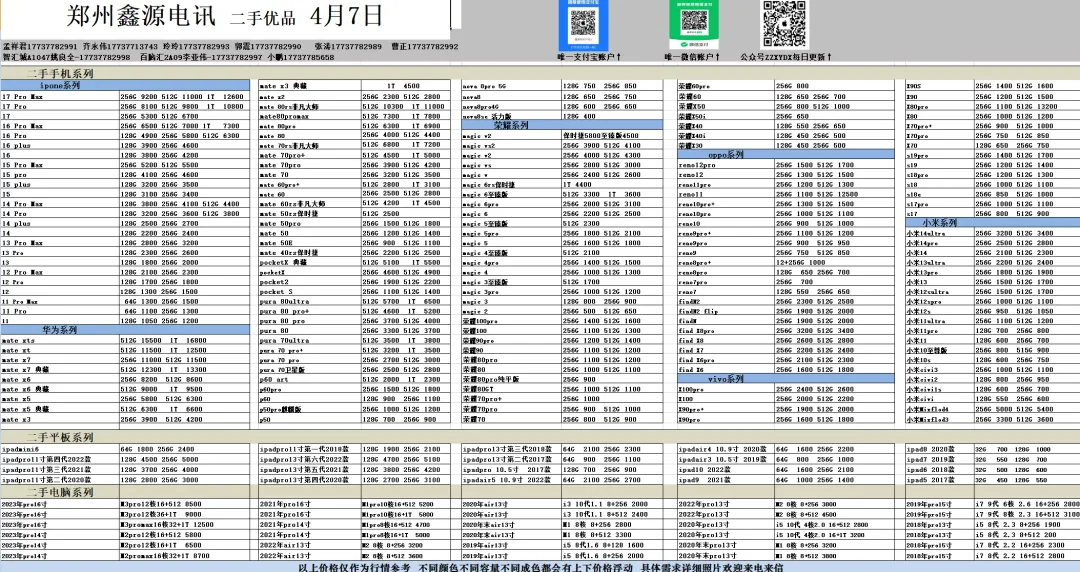Click the 14 plus model cell
This screenshot has height=572, width=1080.
point(60,223)
